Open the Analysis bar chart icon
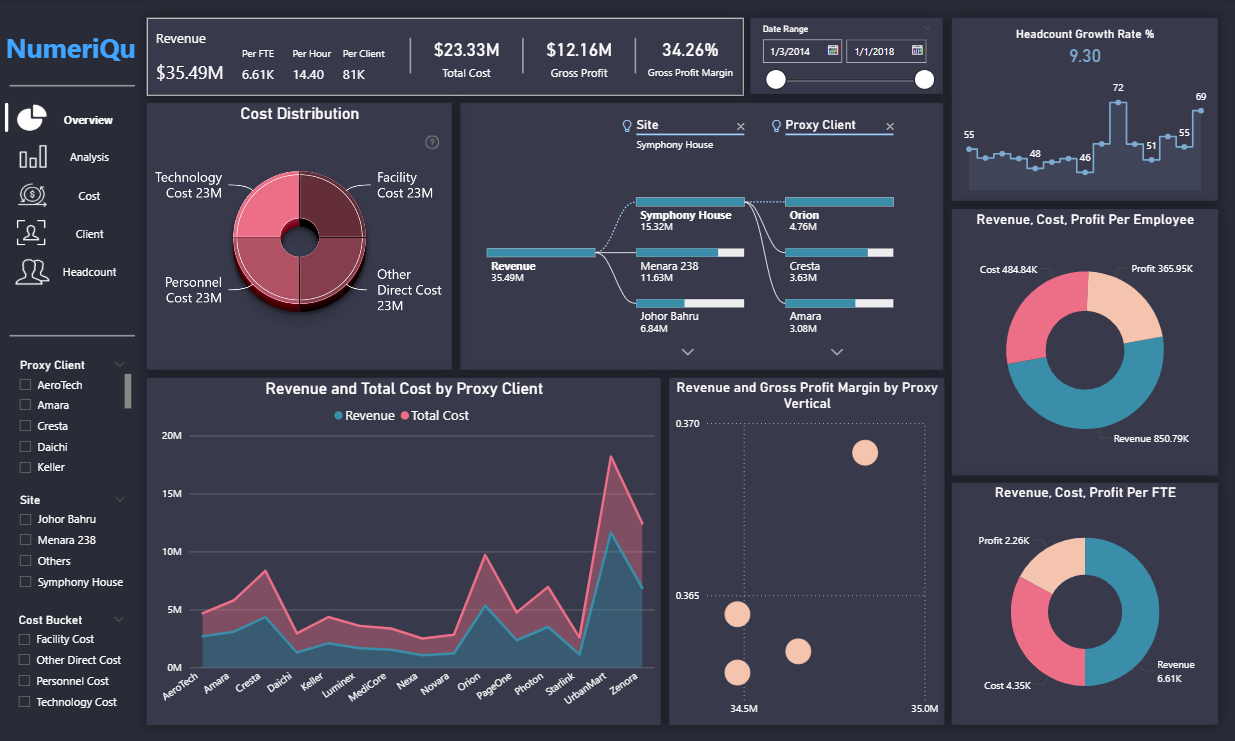 click(32, 157)
